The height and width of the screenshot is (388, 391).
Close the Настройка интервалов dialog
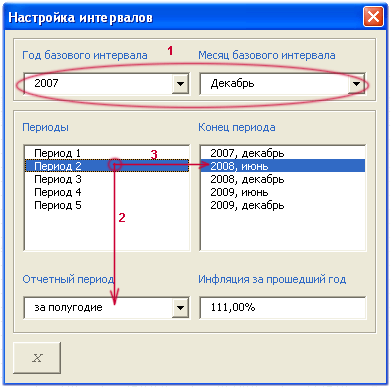coord(373,17)
